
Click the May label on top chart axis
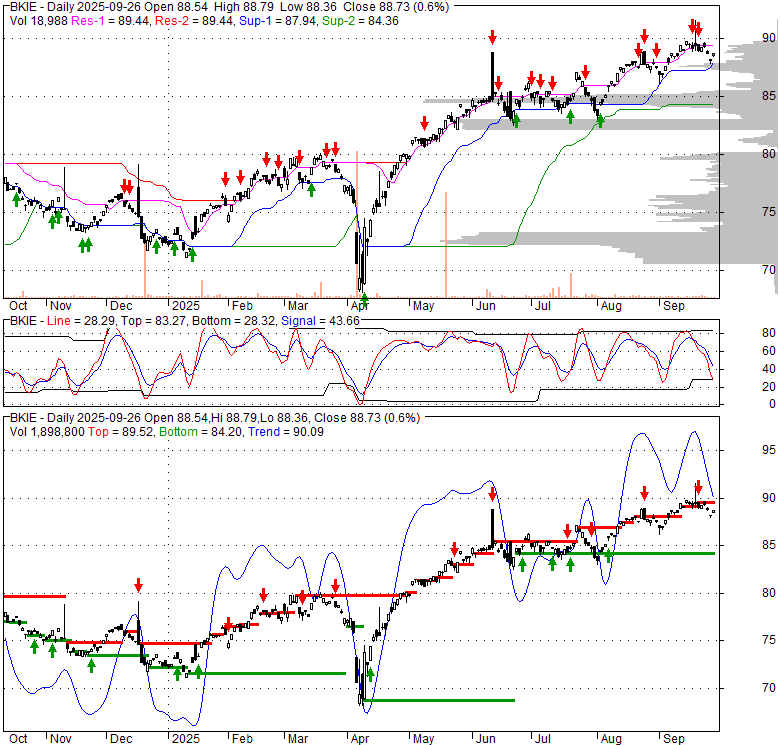423,306
